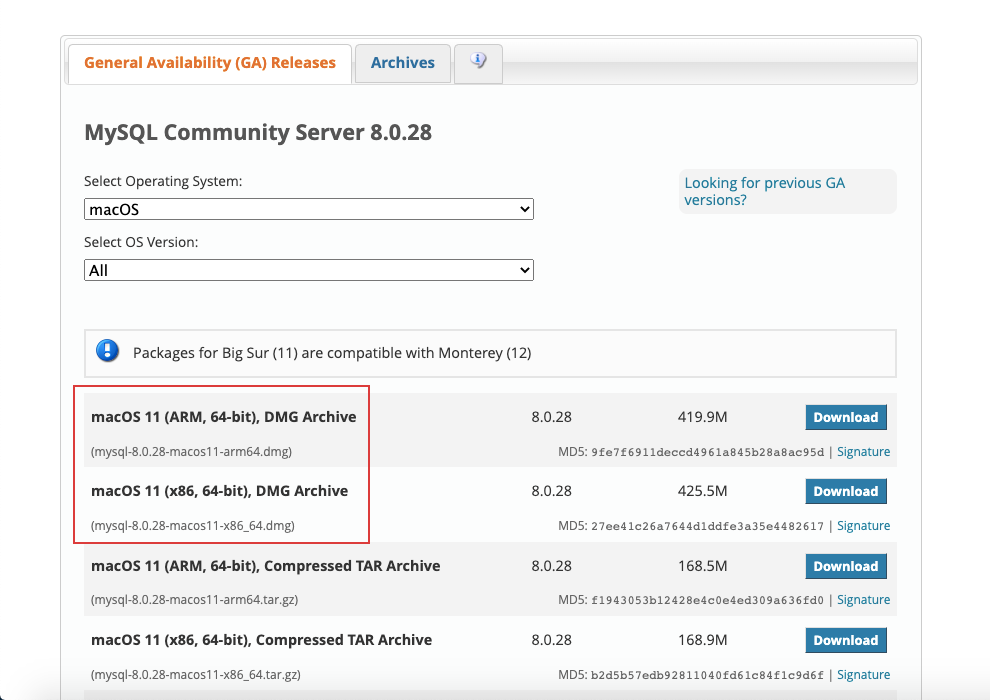Download macOS 11 ARM DMG Archive
The image size is (990, 700).
coord(845,418)
